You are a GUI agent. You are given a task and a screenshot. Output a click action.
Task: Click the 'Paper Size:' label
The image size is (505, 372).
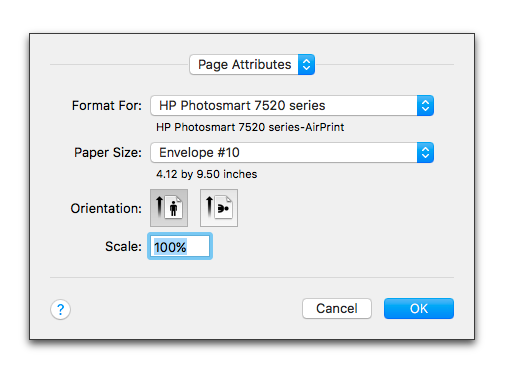[108, 153]
